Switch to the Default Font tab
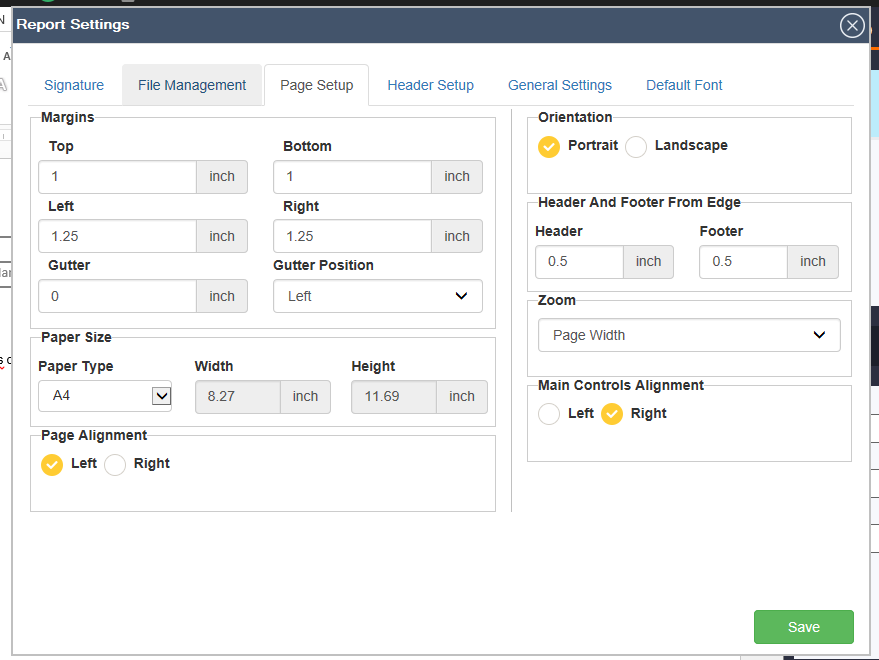Viewport: 879px width, 660px height. [684, 85]
